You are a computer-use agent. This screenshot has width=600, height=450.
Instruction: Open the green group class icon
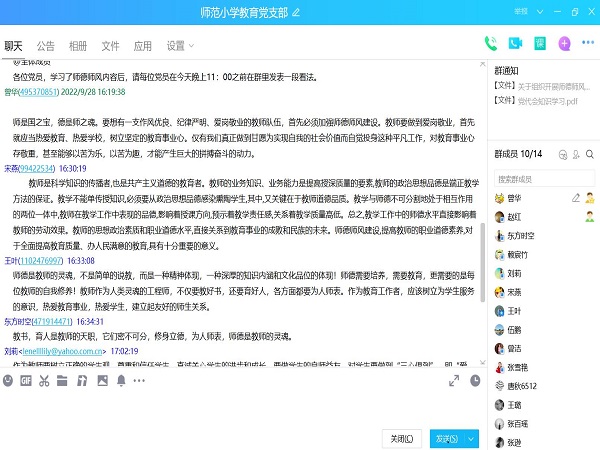540,44
